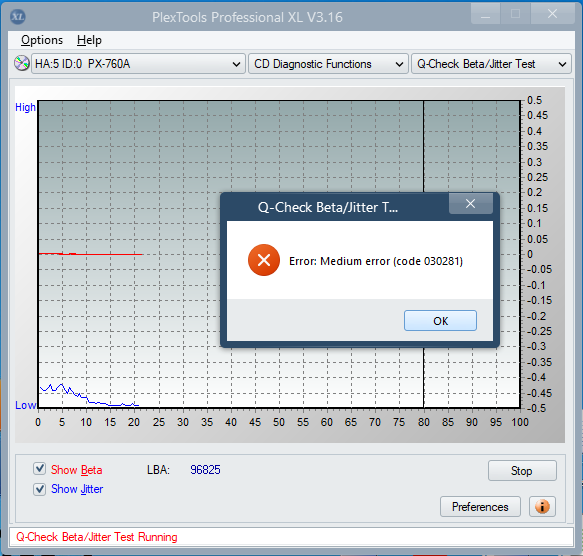Click the blue Jitter curve on graph

click(89, 395)
